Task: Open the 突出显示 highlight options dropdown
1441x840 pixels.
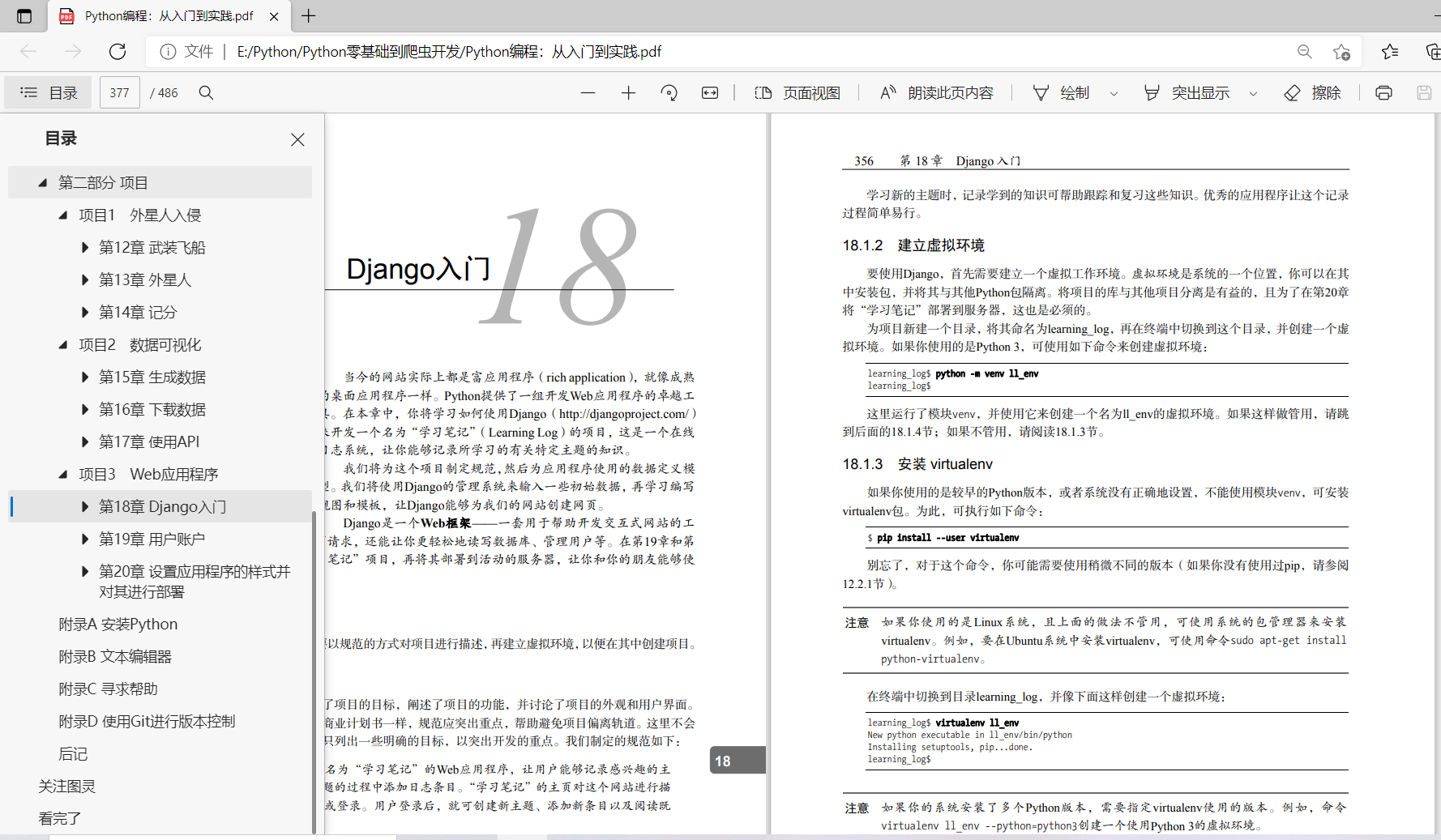Action: (1253, 93)
